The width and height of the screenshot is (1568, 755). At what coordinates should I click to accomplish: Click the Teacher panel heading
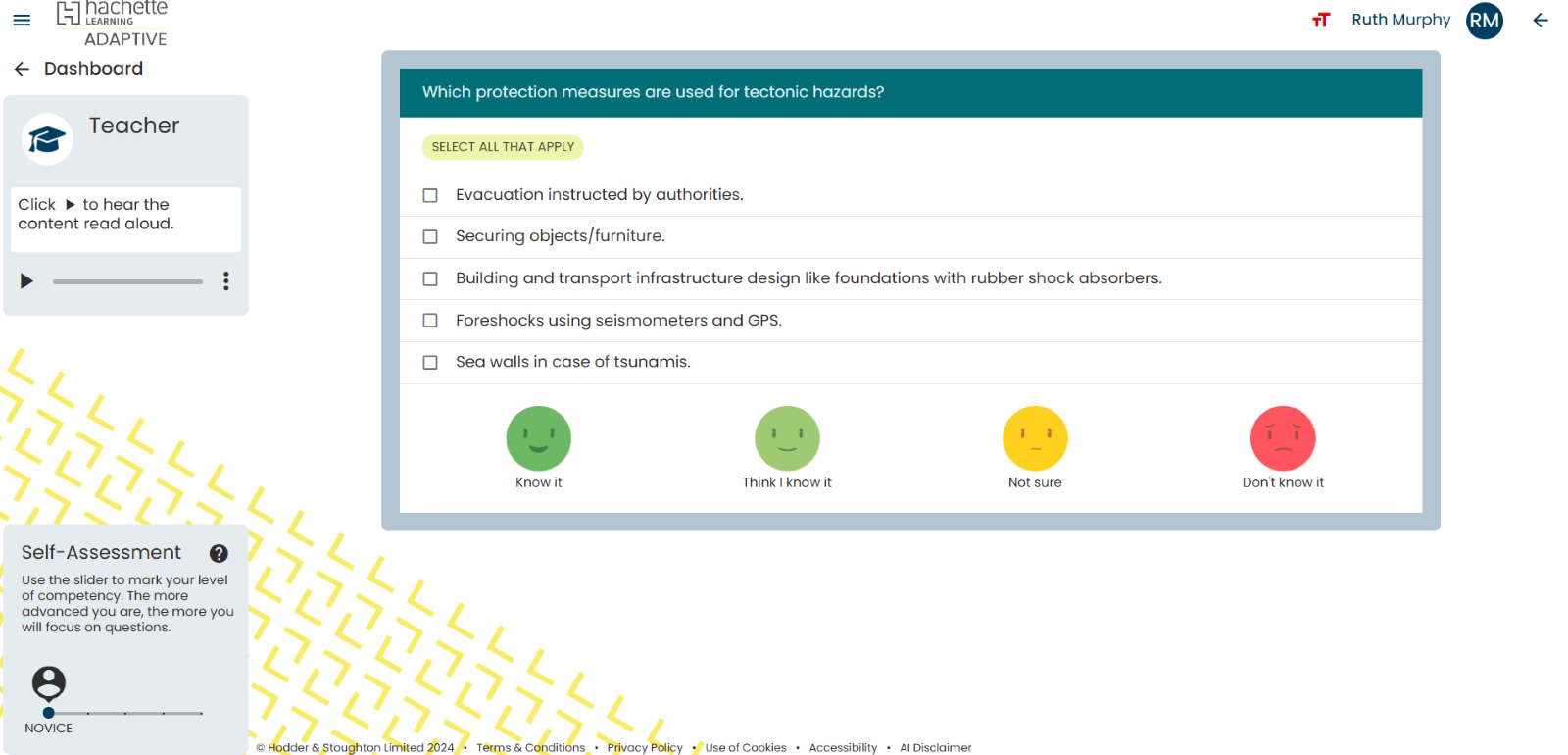pyautogui.click(x=134, y=126)
